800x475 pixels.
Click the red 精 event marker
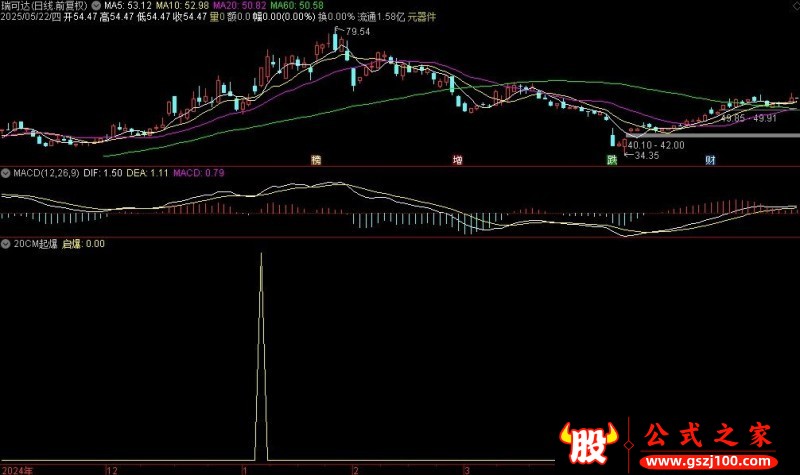coord(316,160)
